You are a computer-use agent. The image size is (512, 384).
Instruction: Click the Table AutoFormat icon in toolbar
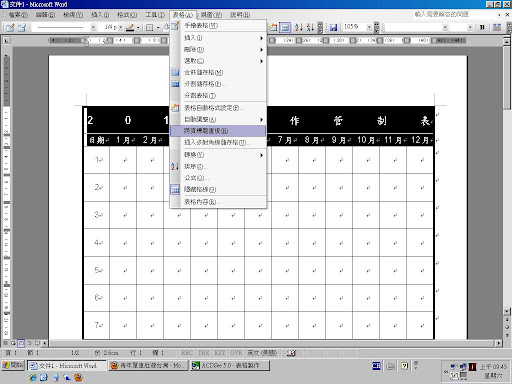[x=273, y=27]
